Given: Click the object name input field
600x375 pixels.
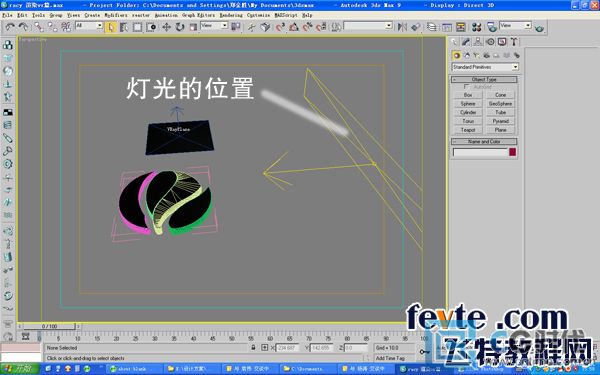Looking at the screenshot, I should point(480,152).
